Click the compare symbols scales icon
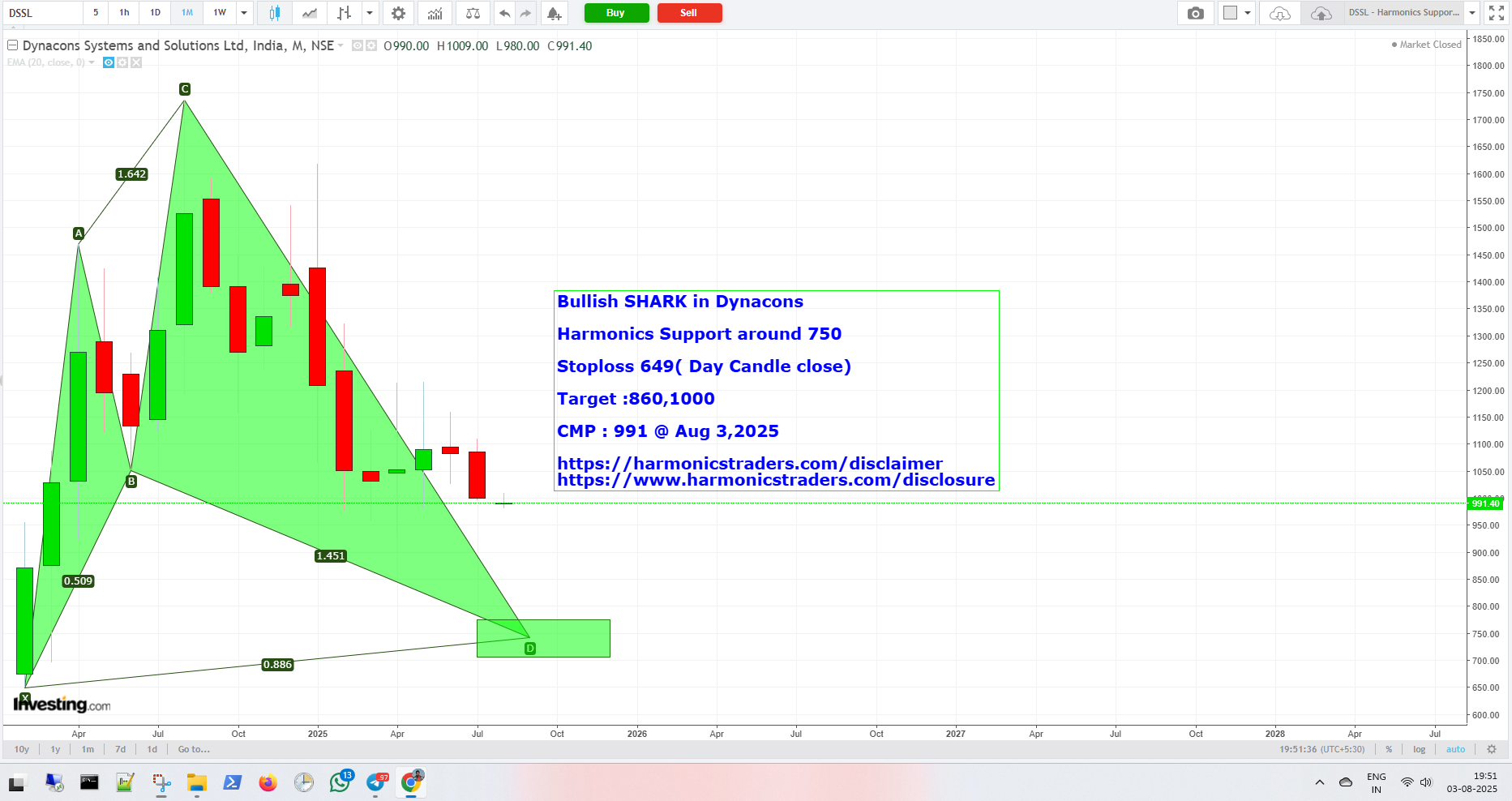Image resolution: width=1512 pixels, height=801 pixels. (x=473, y=13)
